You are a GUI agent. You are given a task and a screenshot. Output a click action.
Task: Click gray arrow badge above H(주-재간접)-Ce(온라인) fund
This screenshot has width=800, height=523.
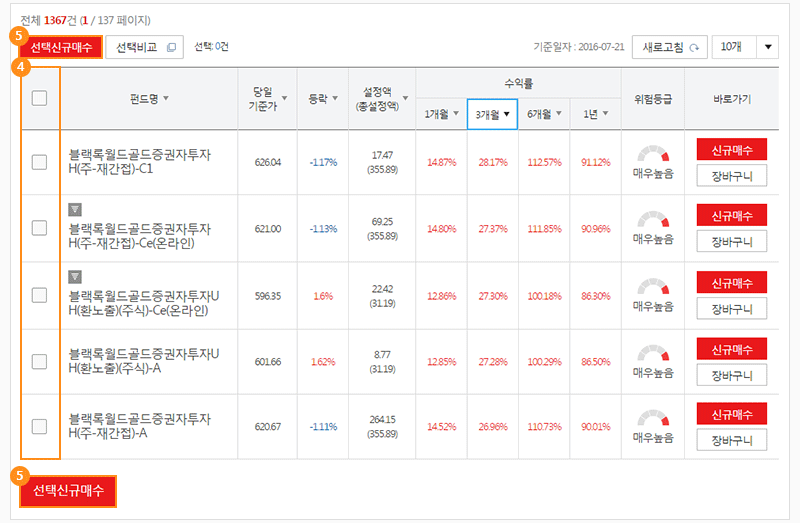coord(75,210)
